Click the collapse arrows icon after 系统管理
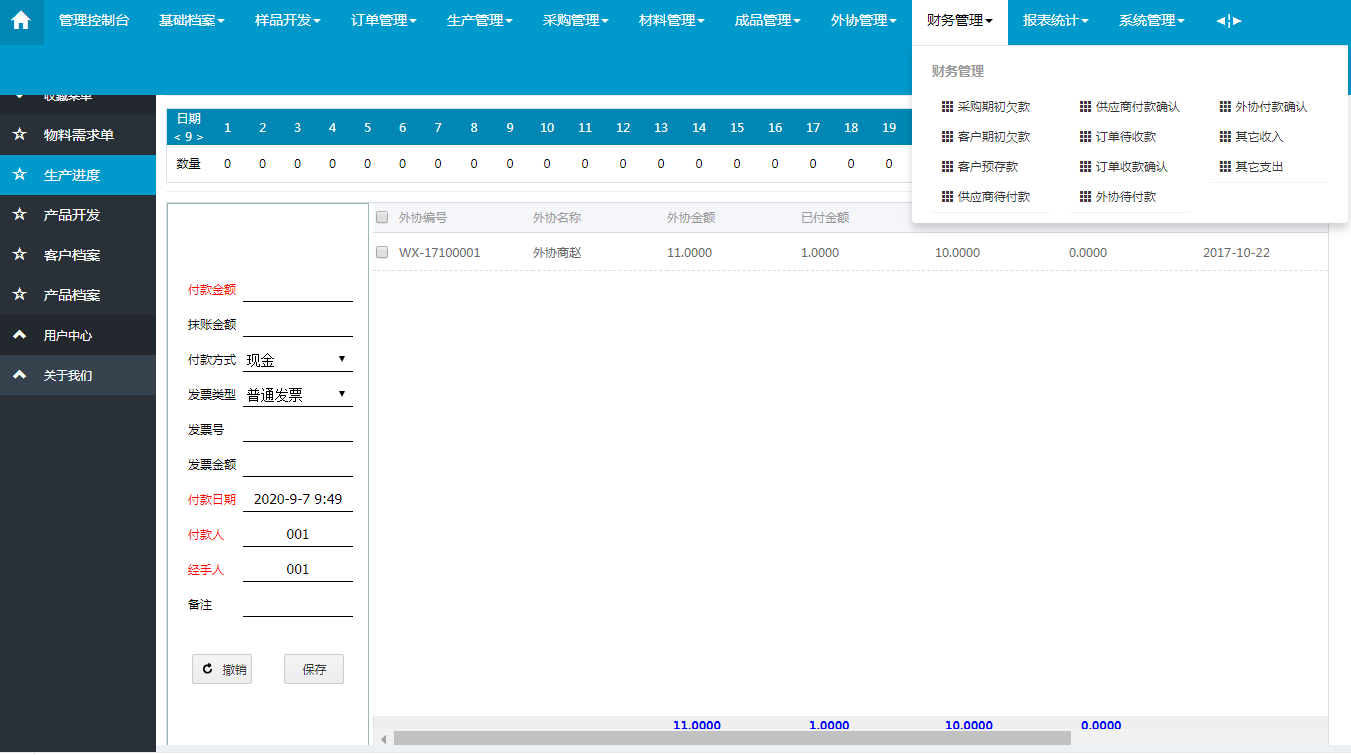This screenshot has width=1351, height=755. [x=1229, y=21]
